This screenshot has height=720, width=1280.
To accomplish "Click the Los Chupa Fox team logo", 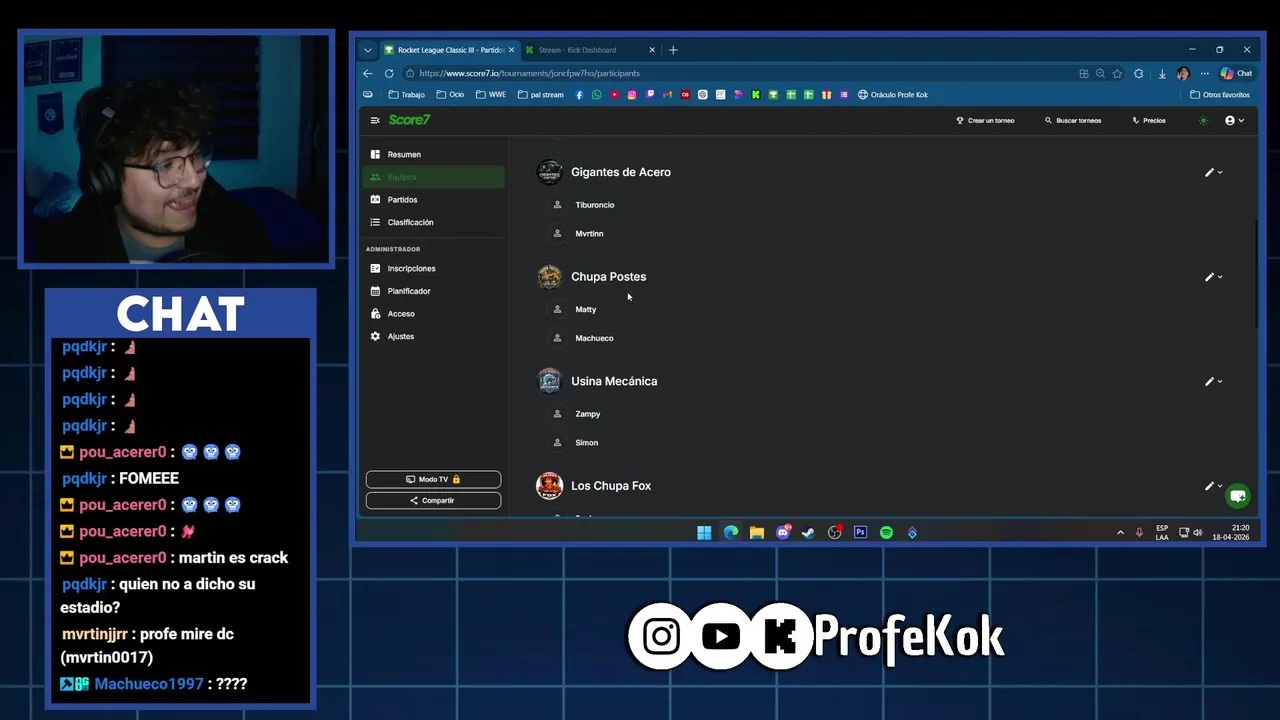I will 549,486.
